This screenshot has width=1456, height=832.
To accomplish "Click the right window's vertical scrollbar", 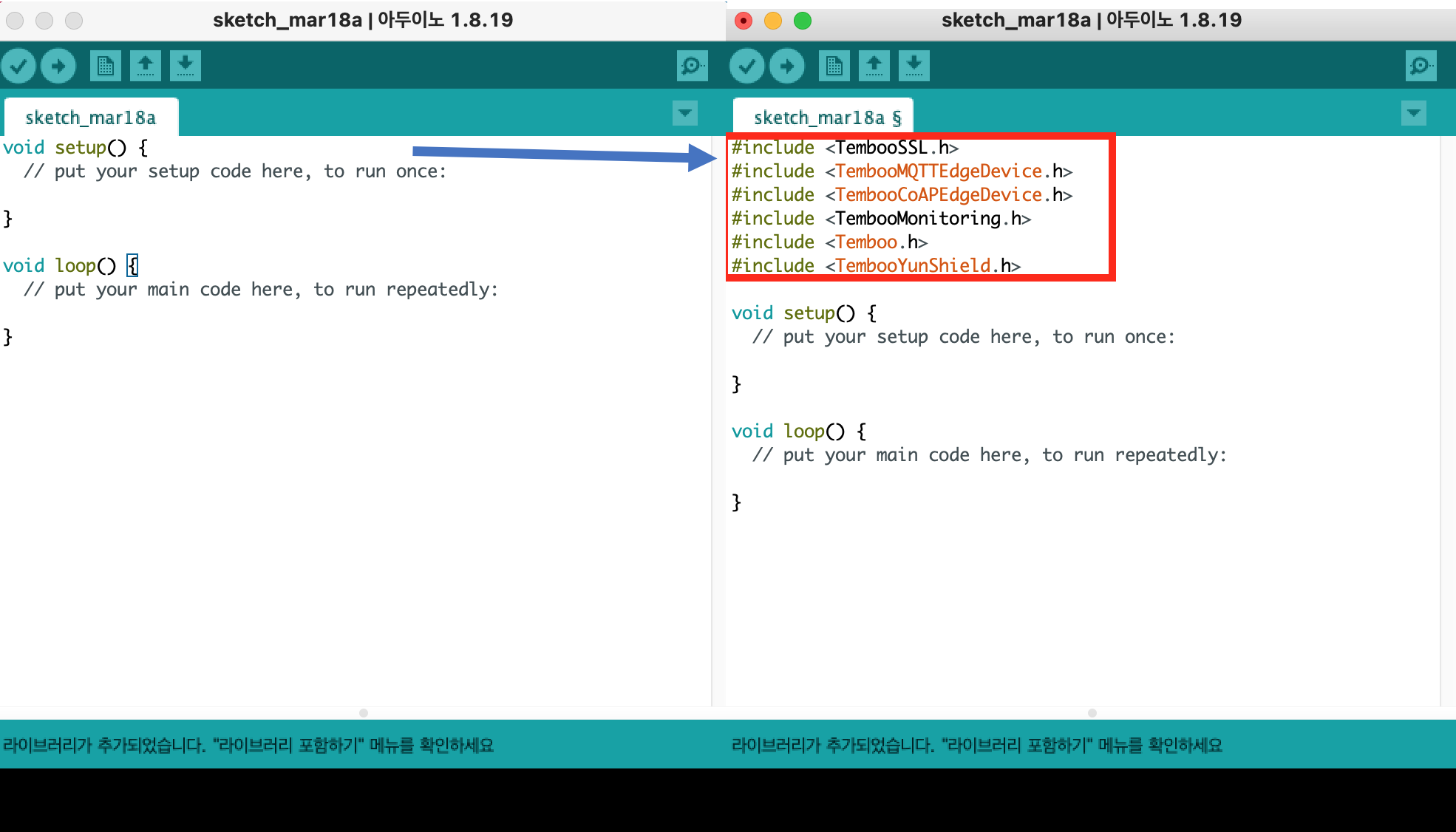I will tap(1447, 421).
